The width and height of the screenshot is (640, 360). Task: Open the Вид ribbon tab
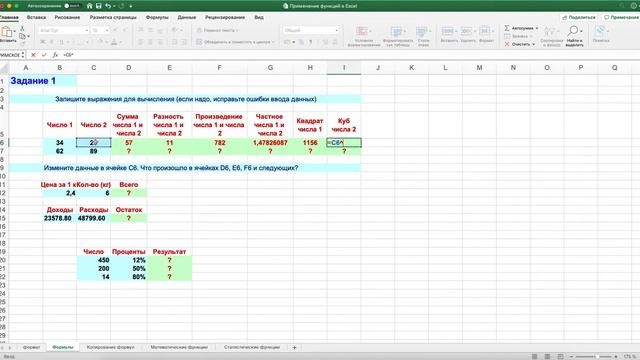pyautogui.click(x=259, y=17)
